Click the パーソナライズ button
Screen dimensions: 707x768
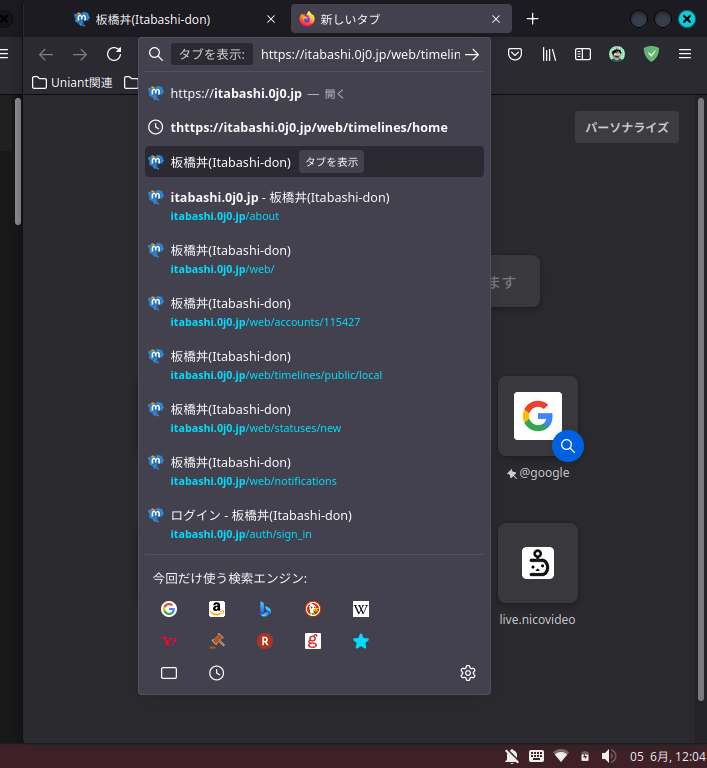[627, 127]
